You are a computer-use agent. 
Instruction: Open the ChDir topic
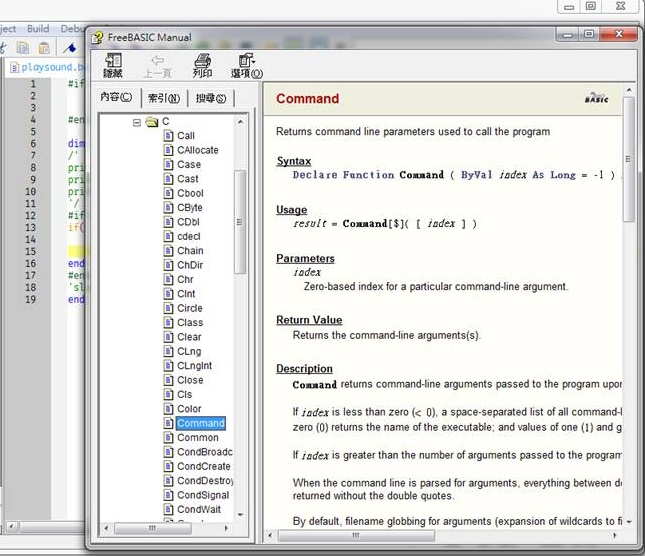click(190, 265)
